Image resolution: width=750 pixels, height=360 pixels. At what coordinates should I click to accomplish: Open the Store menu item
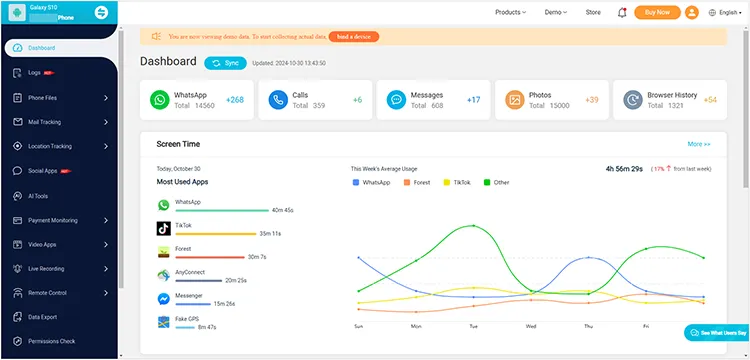point(593,12)
